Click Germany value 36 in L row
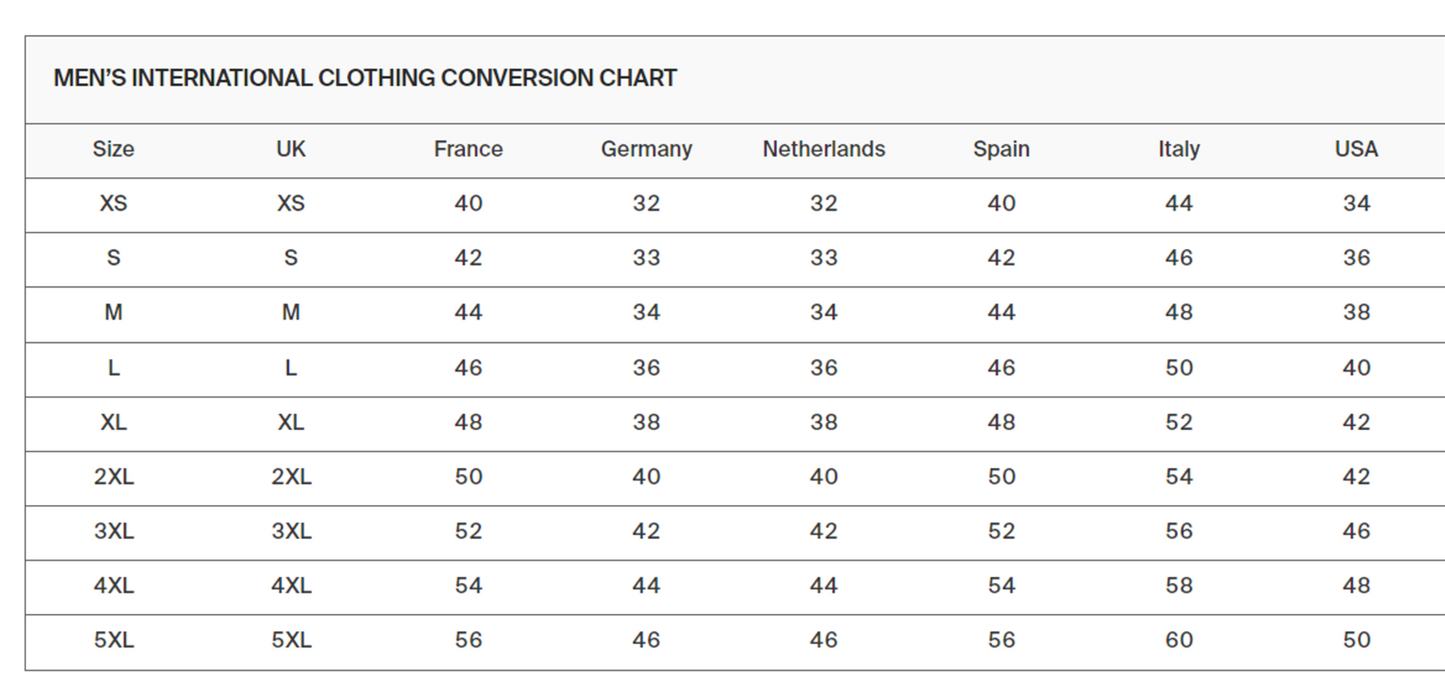 [x=646, y=367]
